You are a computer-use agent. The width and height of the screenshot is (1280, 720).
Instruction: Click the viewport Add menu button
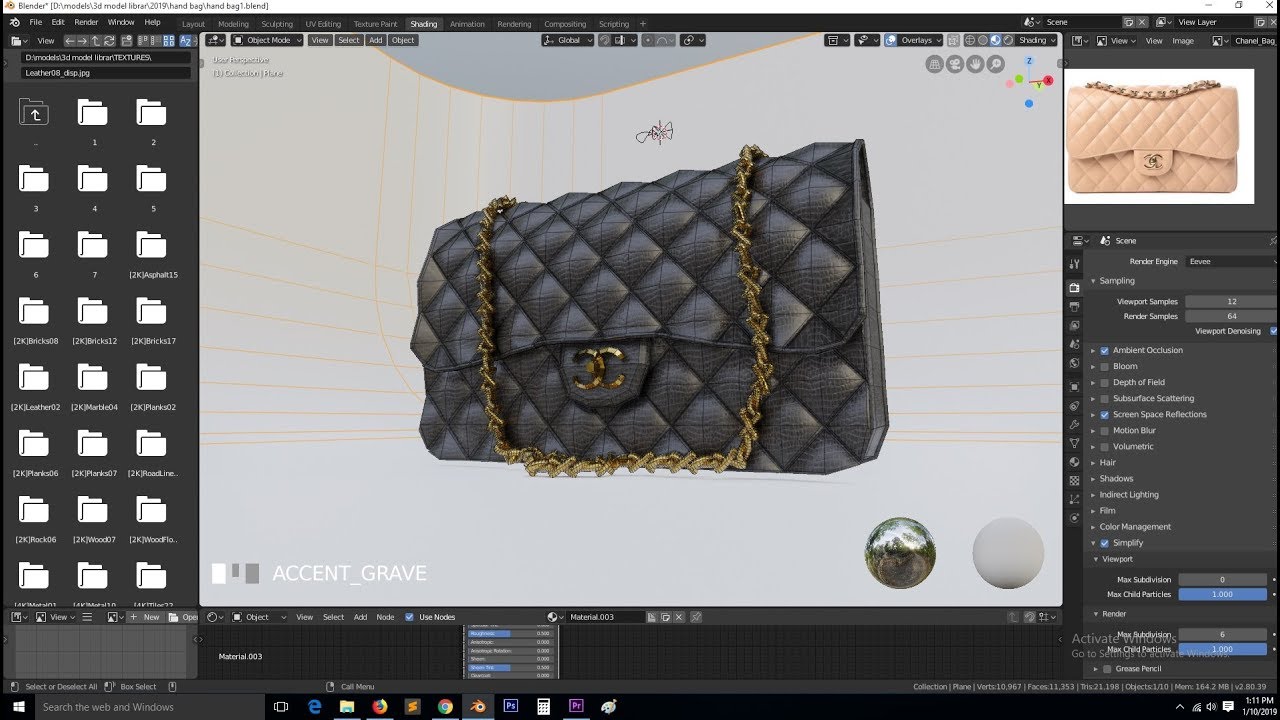coord(375,40)
